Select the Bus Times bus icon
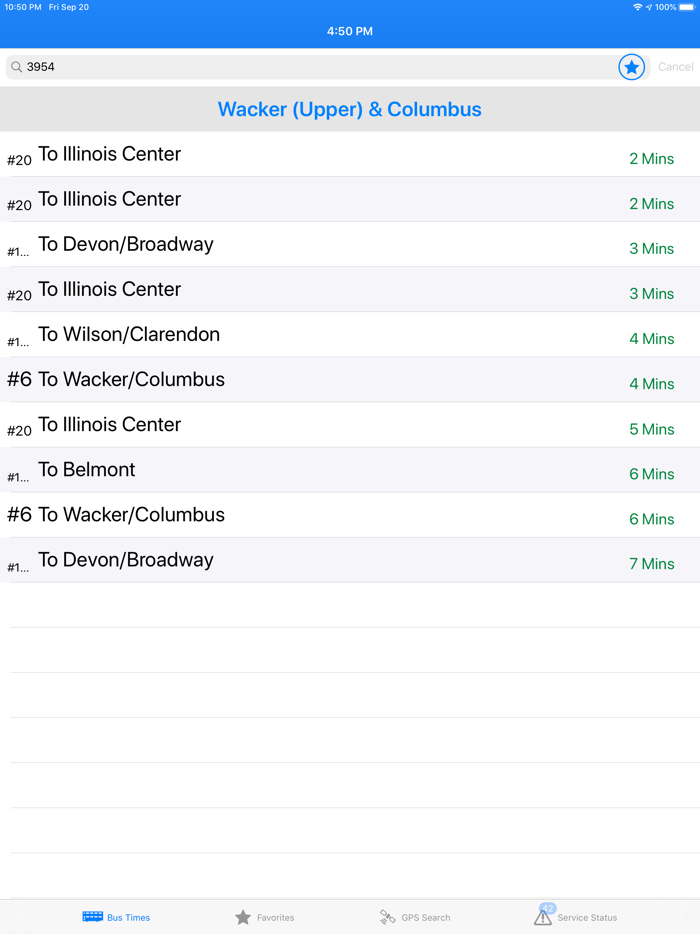 pyautogui.click(x=94, y=916)
